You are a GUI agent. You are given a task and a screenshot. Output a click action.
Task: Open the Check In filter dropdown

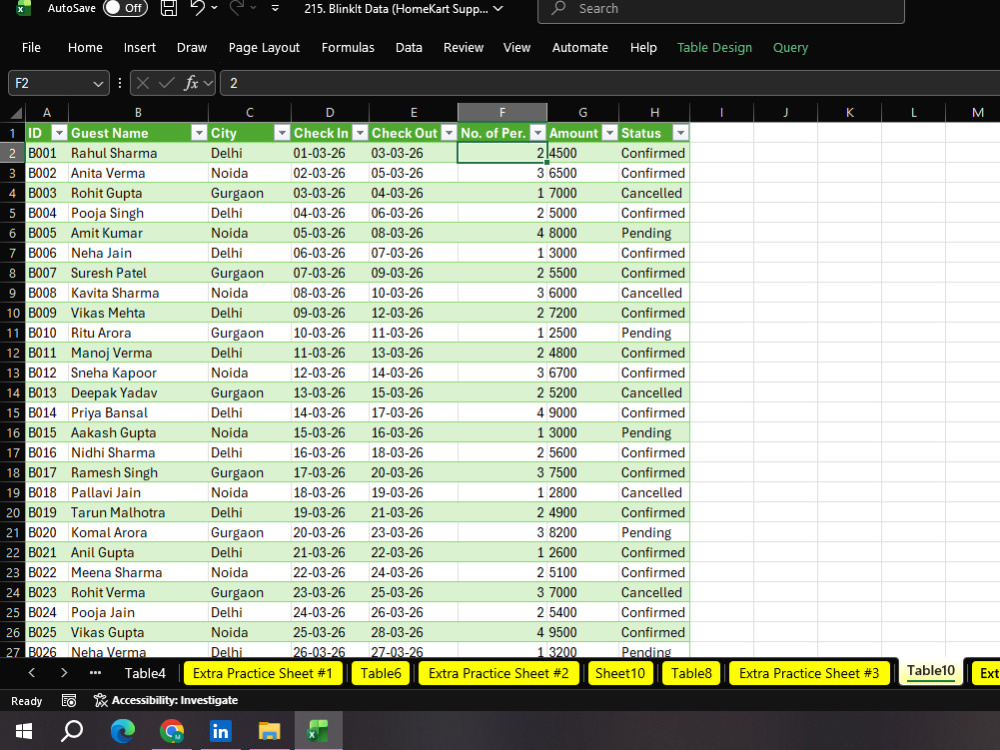tap(360, 133)
